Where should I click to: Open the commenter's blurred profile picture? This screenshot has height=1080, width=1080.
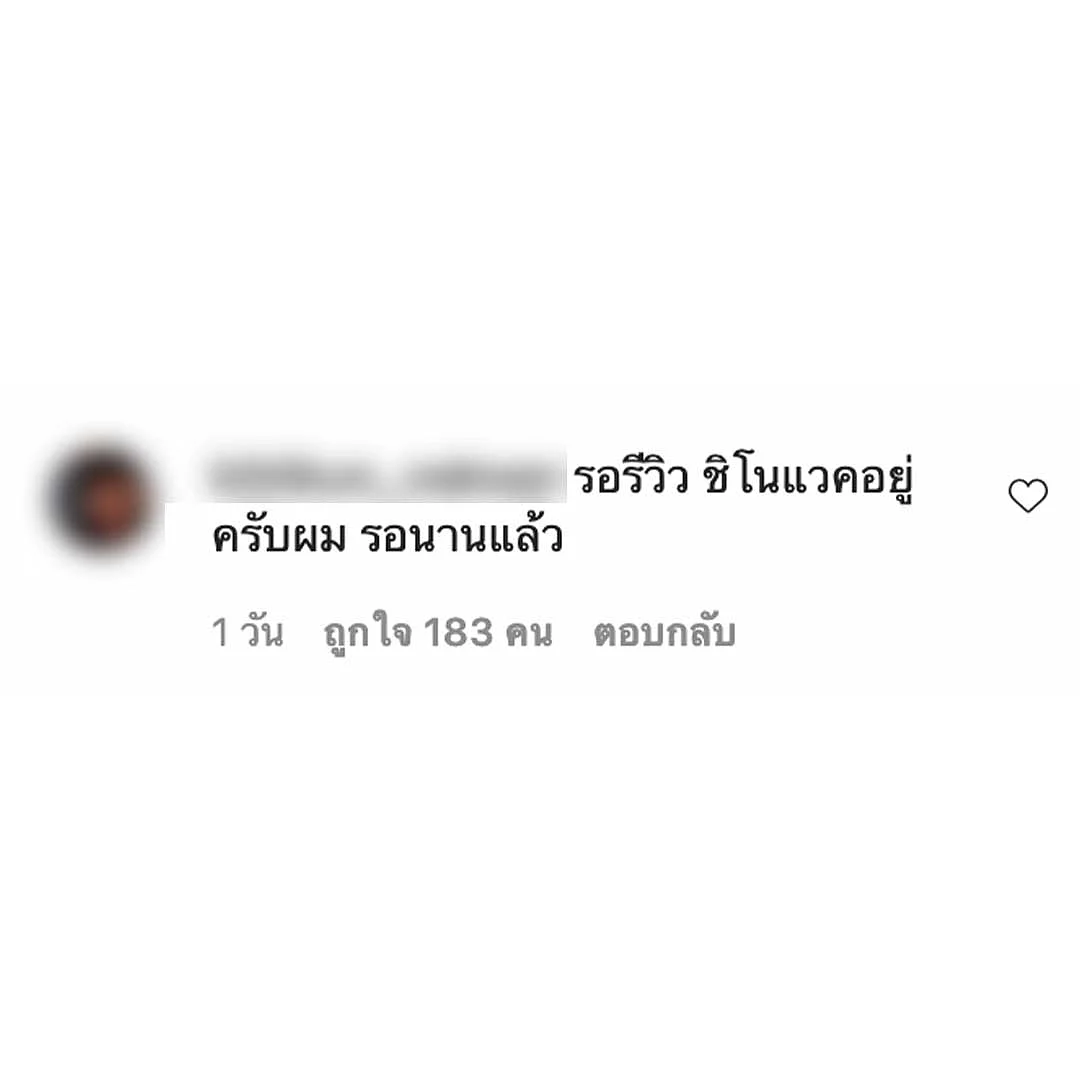(x=103, y=499)
